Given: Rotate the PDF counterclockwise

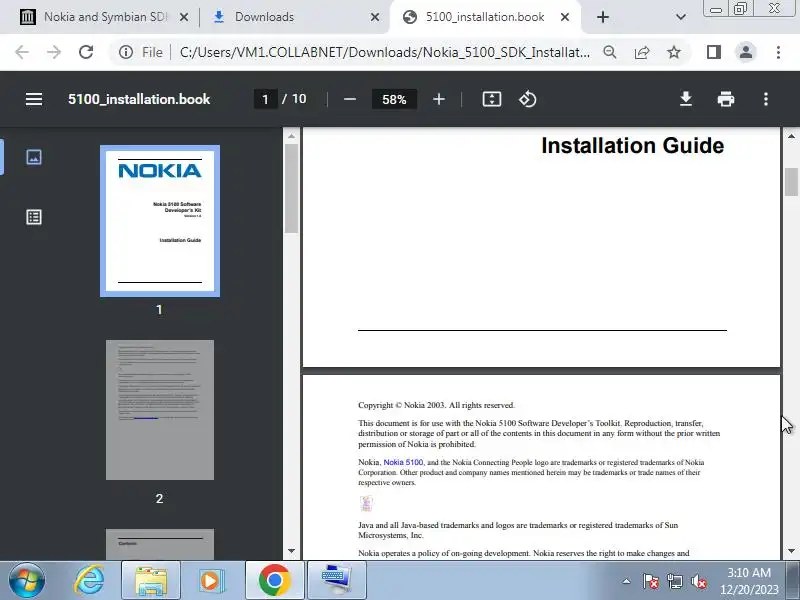Looking at the screenshot, I should (x=528, y=99).
